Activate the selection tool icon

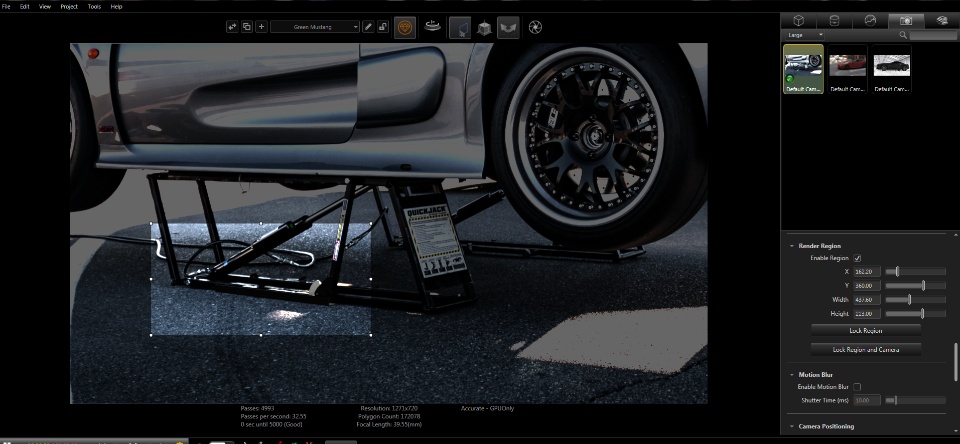[x=460, y=28]
